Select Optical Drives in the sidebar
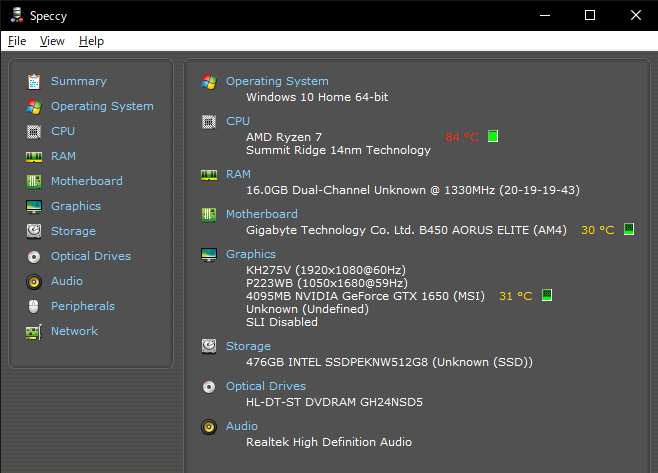Image resolution: width=658 pixels, height=473 pixels. coord(91,256)
